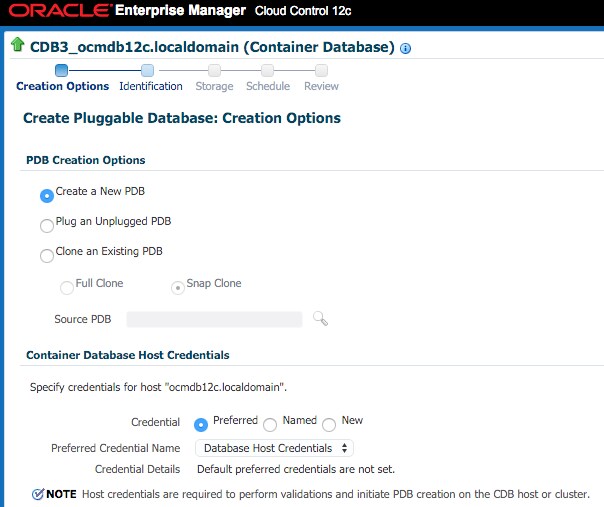
Task: Open the information icon beside Container Database
Action: tap(405, 48)
